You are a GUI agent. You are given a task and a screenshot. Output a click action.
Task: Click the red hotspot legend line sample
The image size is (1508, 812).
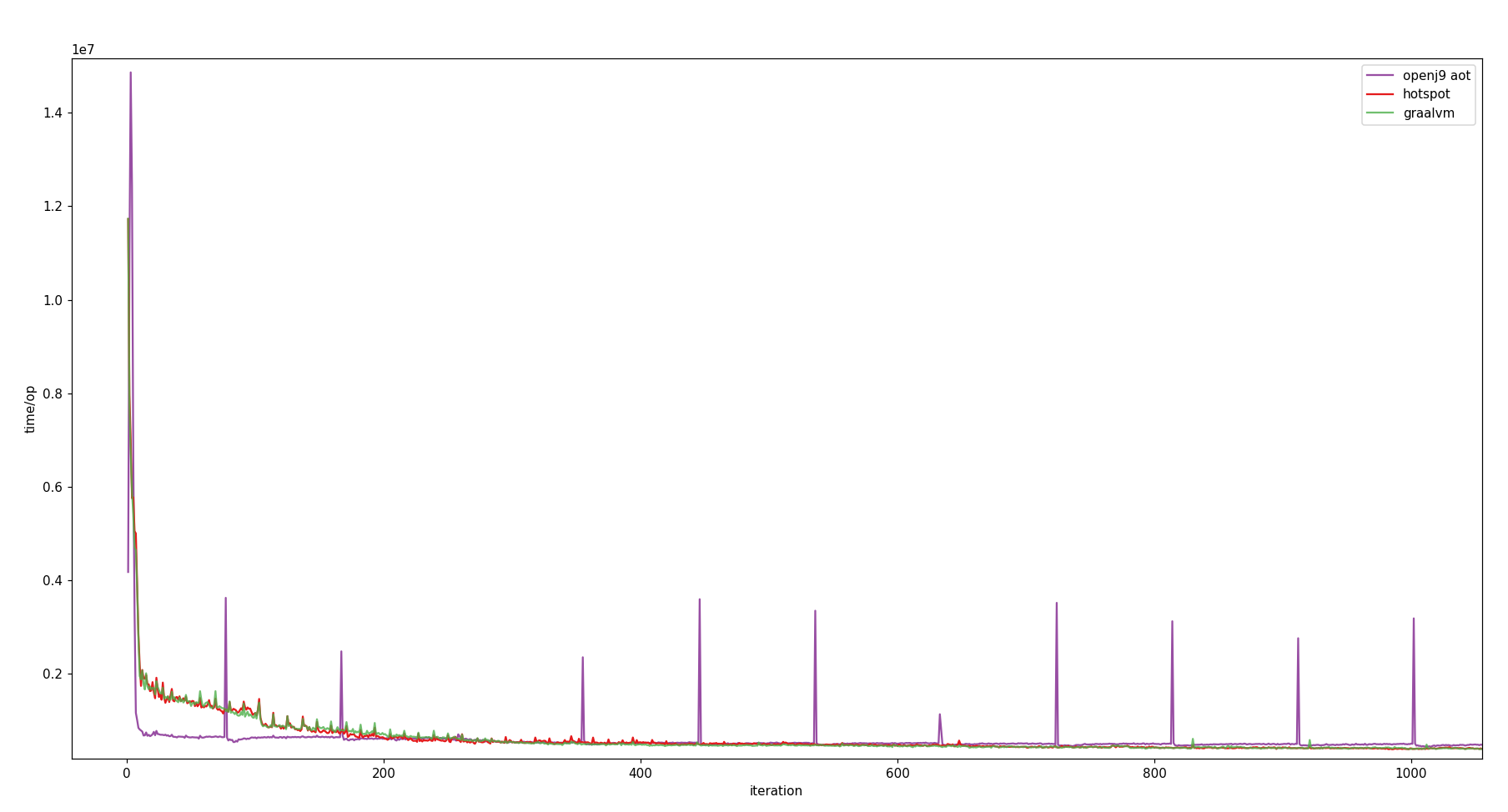[1380, 95]
